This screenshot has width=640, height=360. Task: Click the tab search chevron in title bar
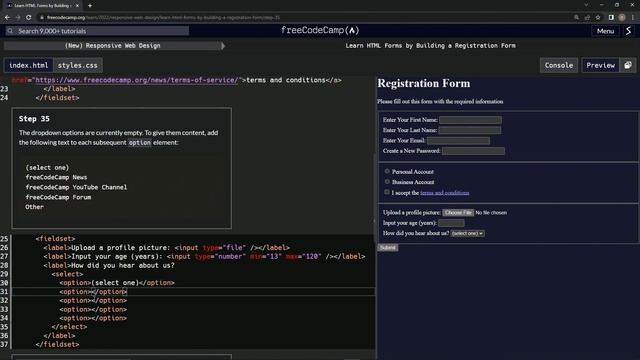(586, 5)
